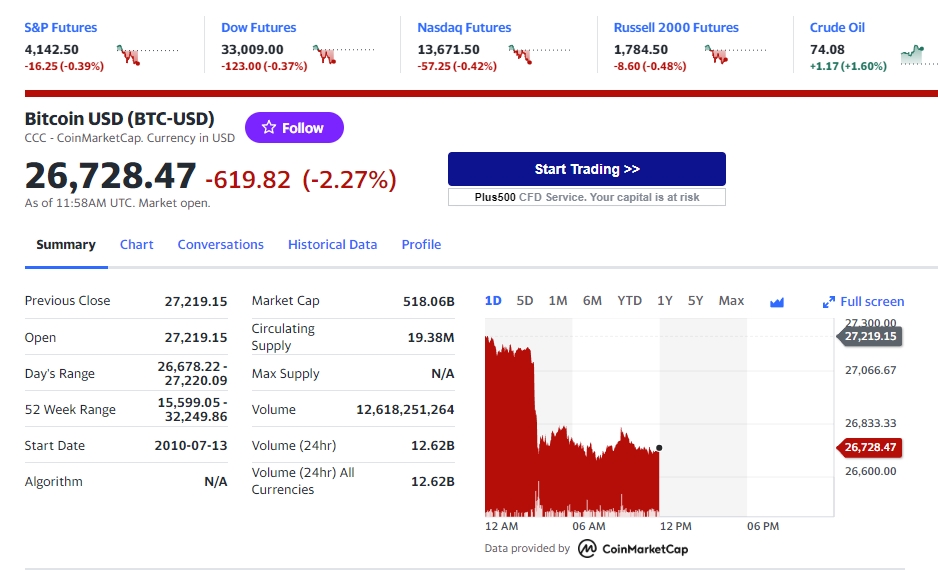Viewport: 938px width, 570px height.
Task: Open the Nasdaq Futures sparkline chart
Action: (x=540, y=55)
